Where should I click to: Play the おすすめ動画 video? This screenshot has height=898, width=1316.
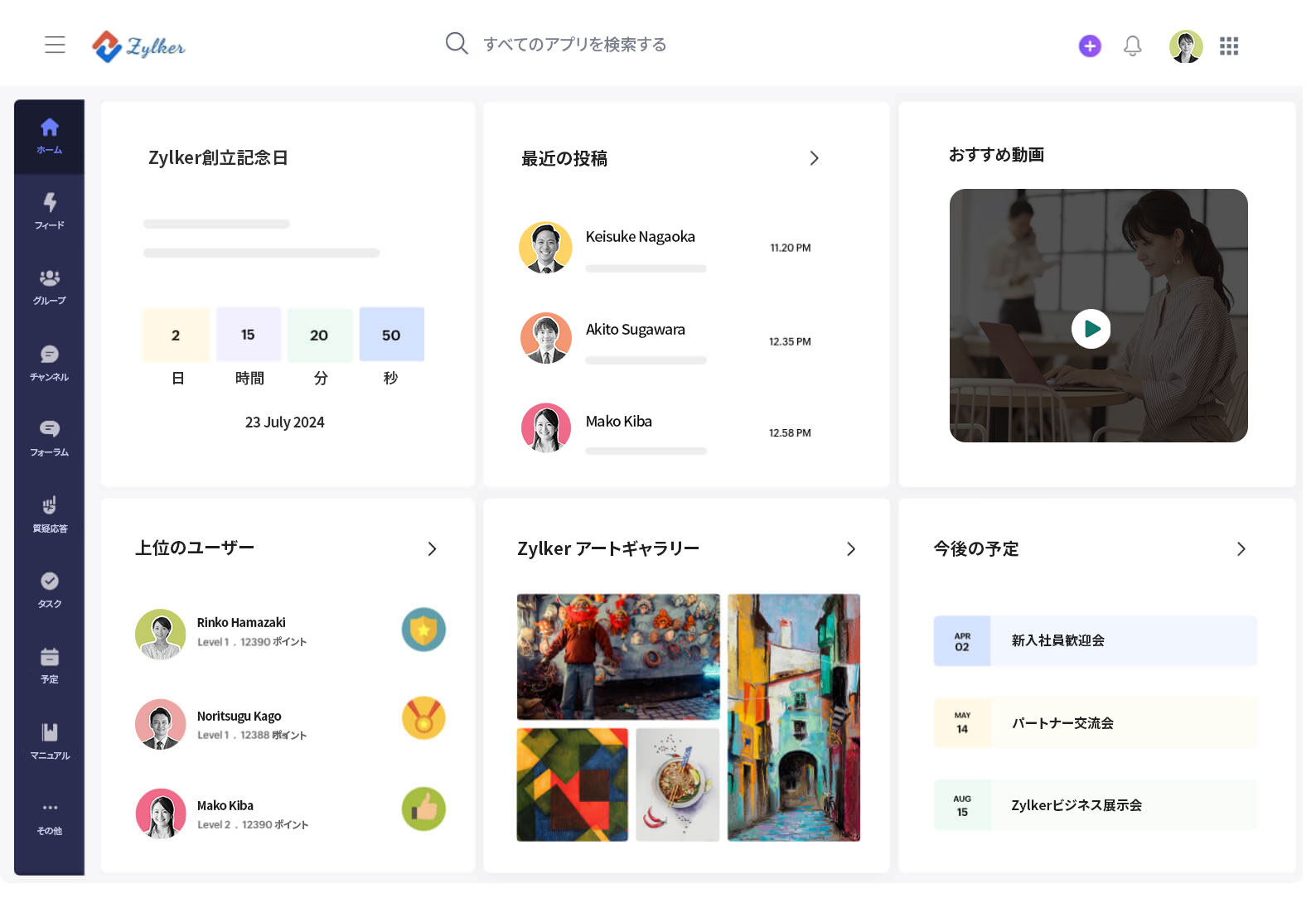[1091, 329]
